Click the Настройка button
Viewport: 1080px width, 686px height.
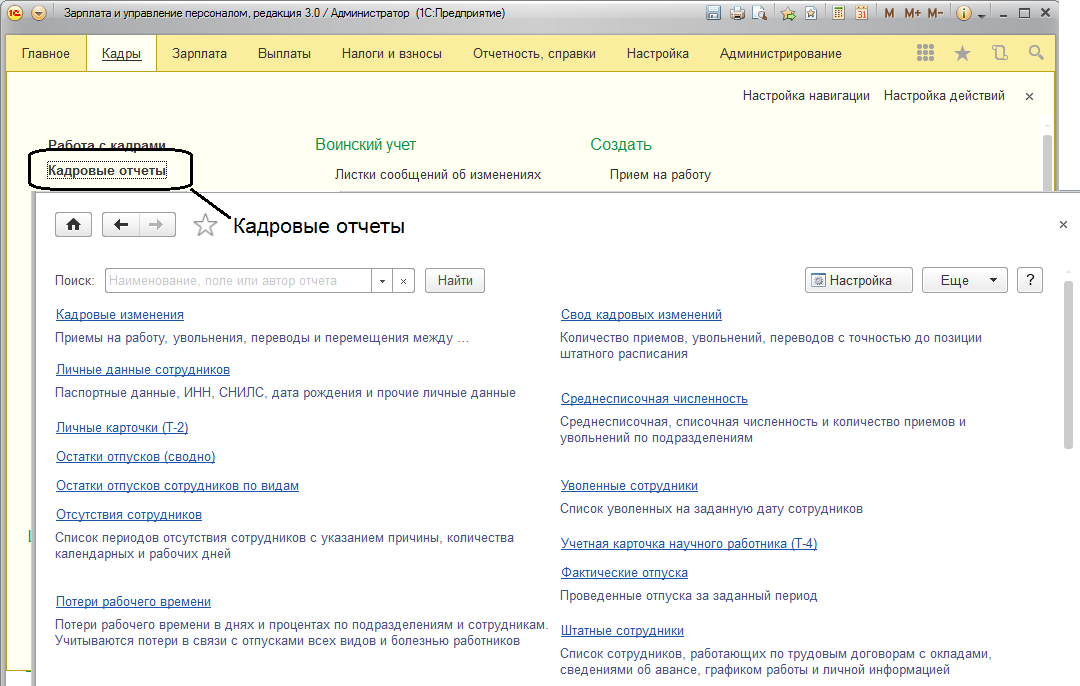pos(859,280)
